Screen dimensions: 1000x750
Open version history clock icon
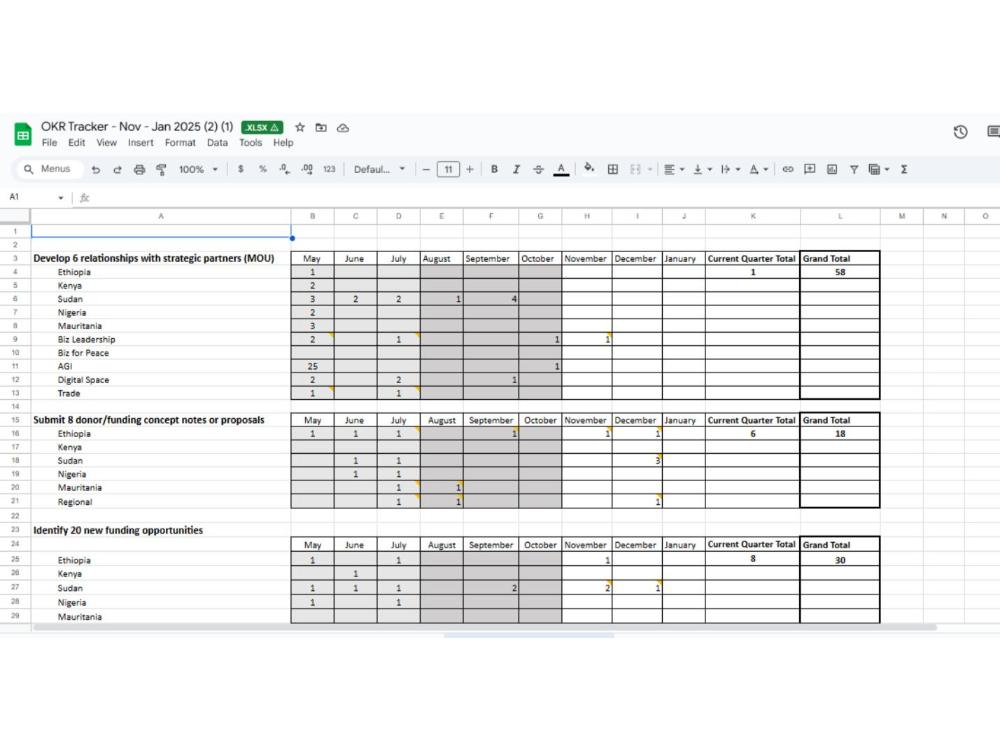(x=960, y=132)
